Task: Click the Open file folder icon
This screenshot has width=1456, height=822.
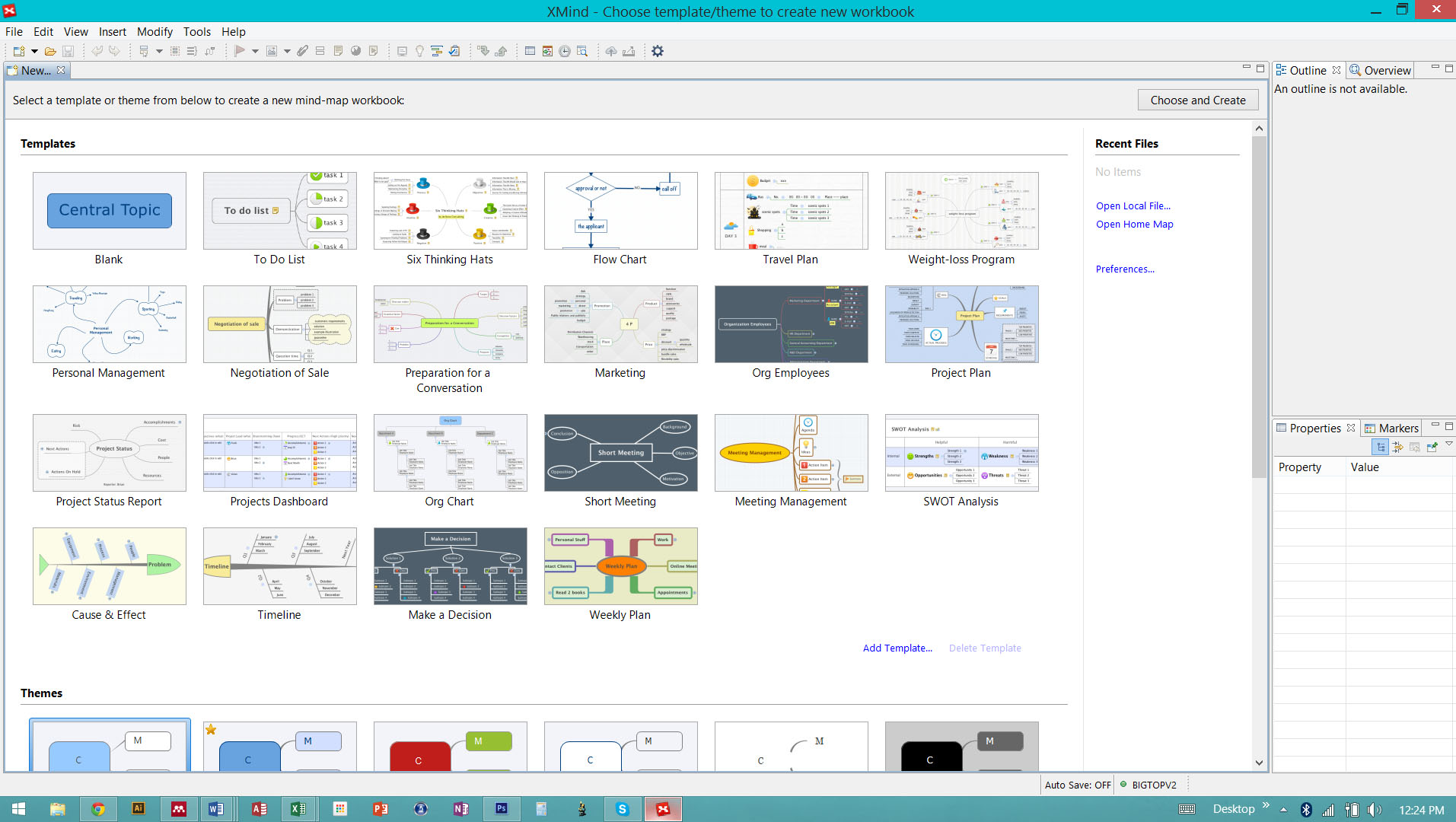Action: [x=50, y=51]
